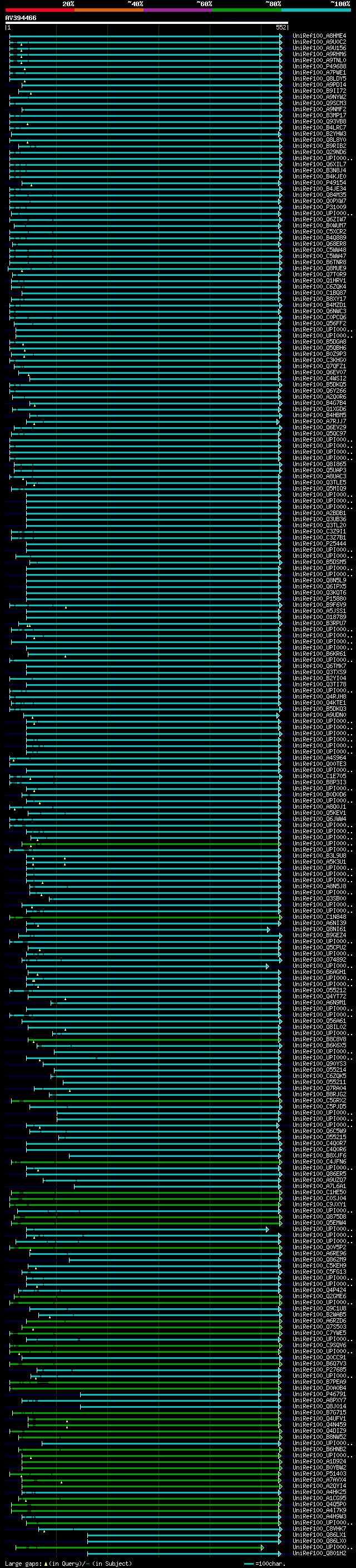Screen dimensions: 356x1568
Task: Select the UniRef100_A7RJJ7 label
Action: tap(319, 421)
